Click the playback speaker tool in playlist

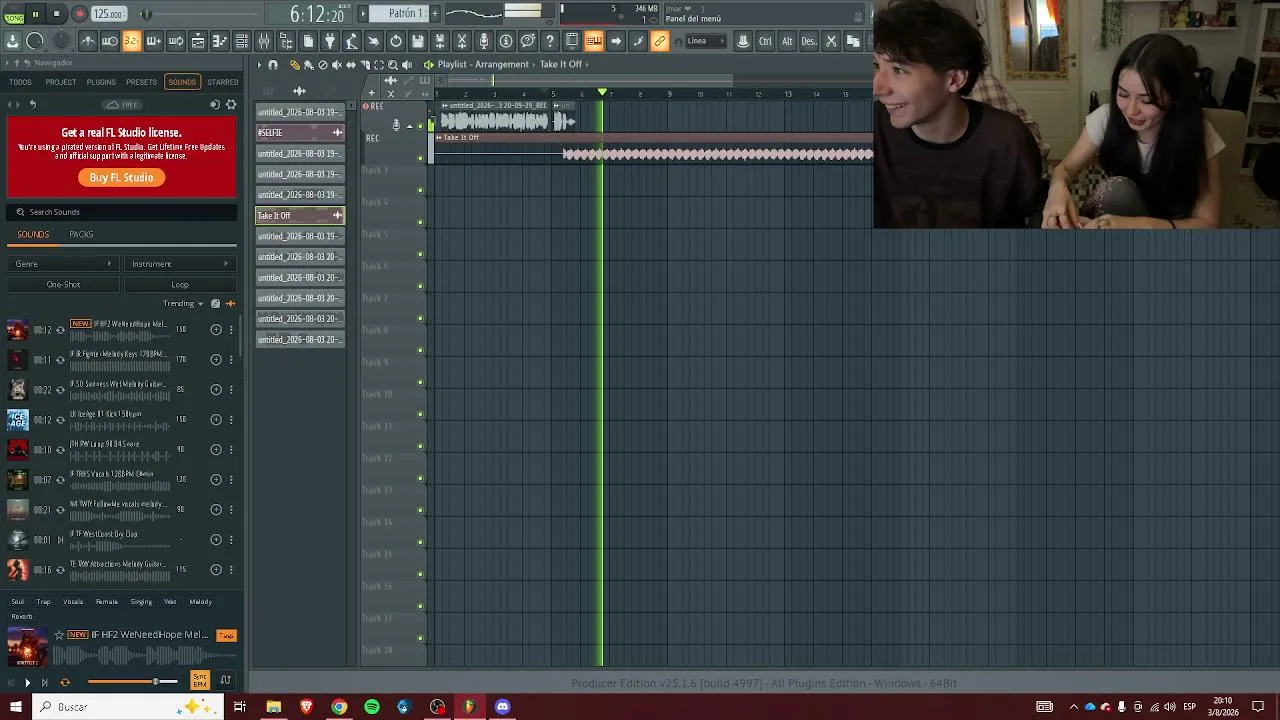[407, 64]
